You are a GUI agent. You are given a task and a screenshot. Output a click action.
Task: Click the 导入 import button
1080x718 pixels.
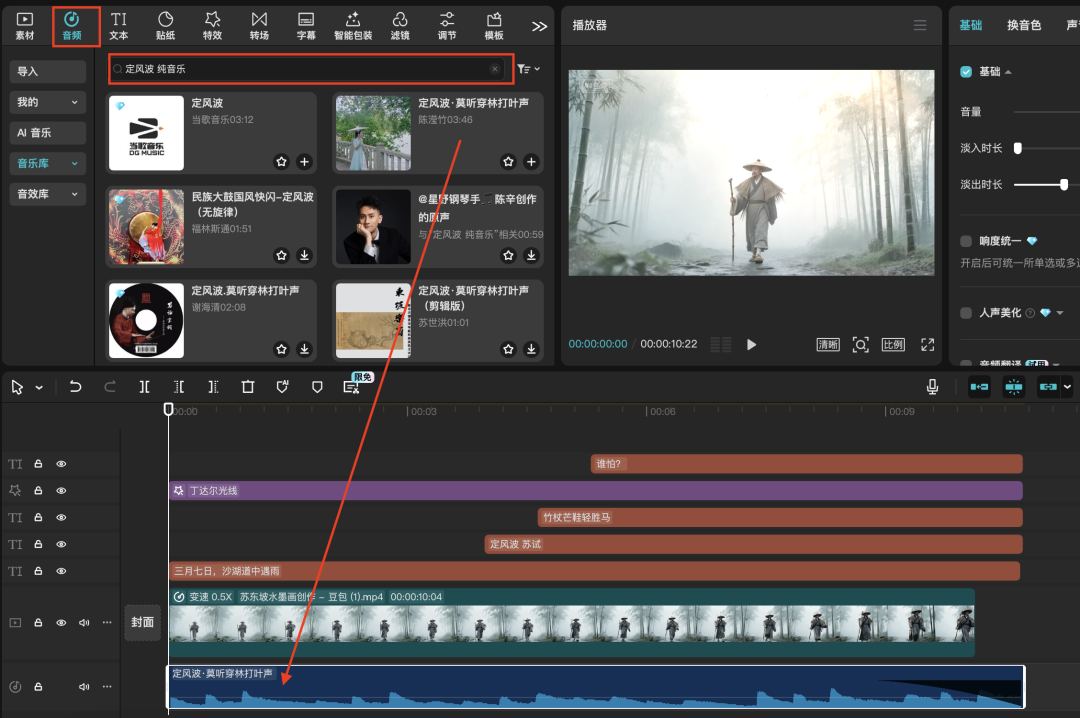47,72
